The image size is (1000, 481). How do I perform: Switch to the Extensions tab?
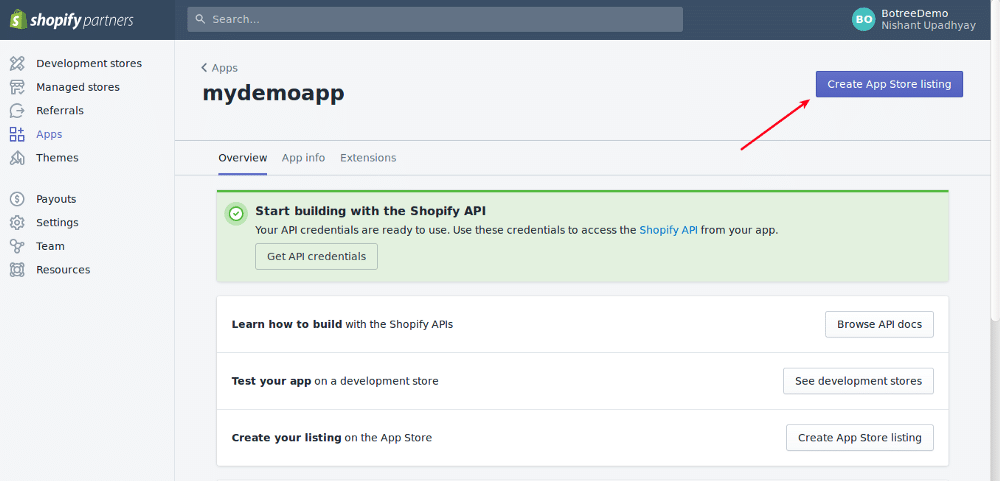[x=368, y=158]
